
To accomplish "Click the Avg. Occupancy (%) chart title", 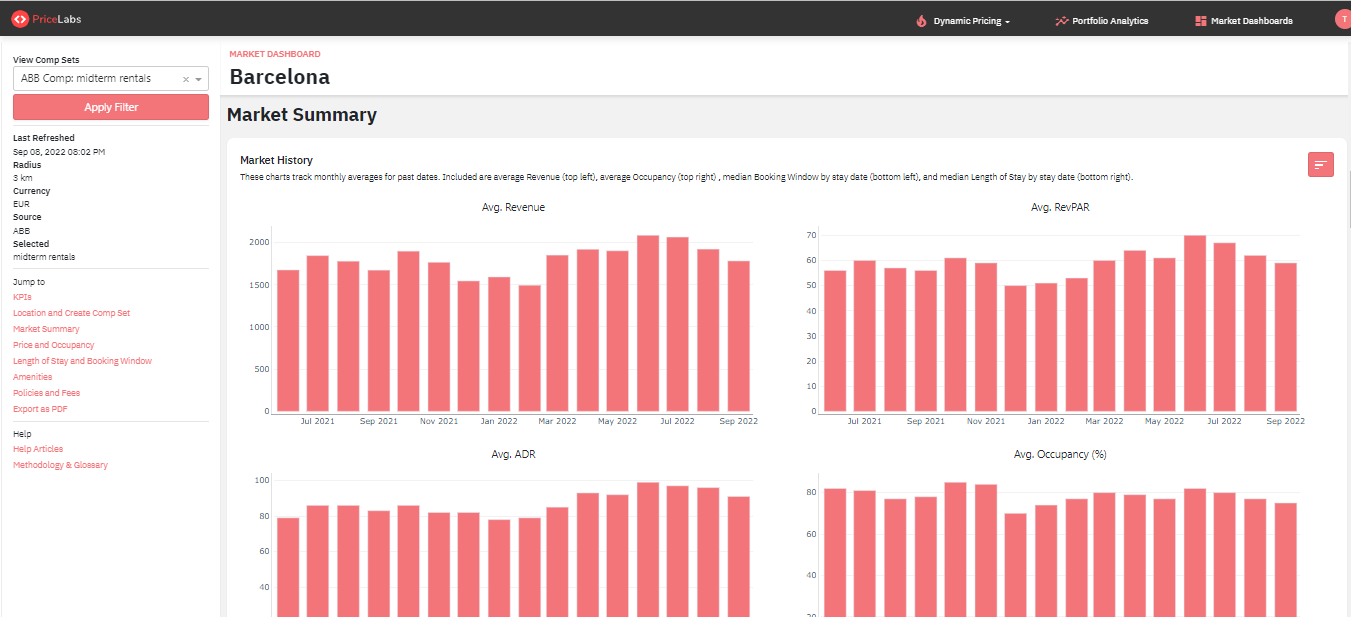I will [x=1060, y=454].
